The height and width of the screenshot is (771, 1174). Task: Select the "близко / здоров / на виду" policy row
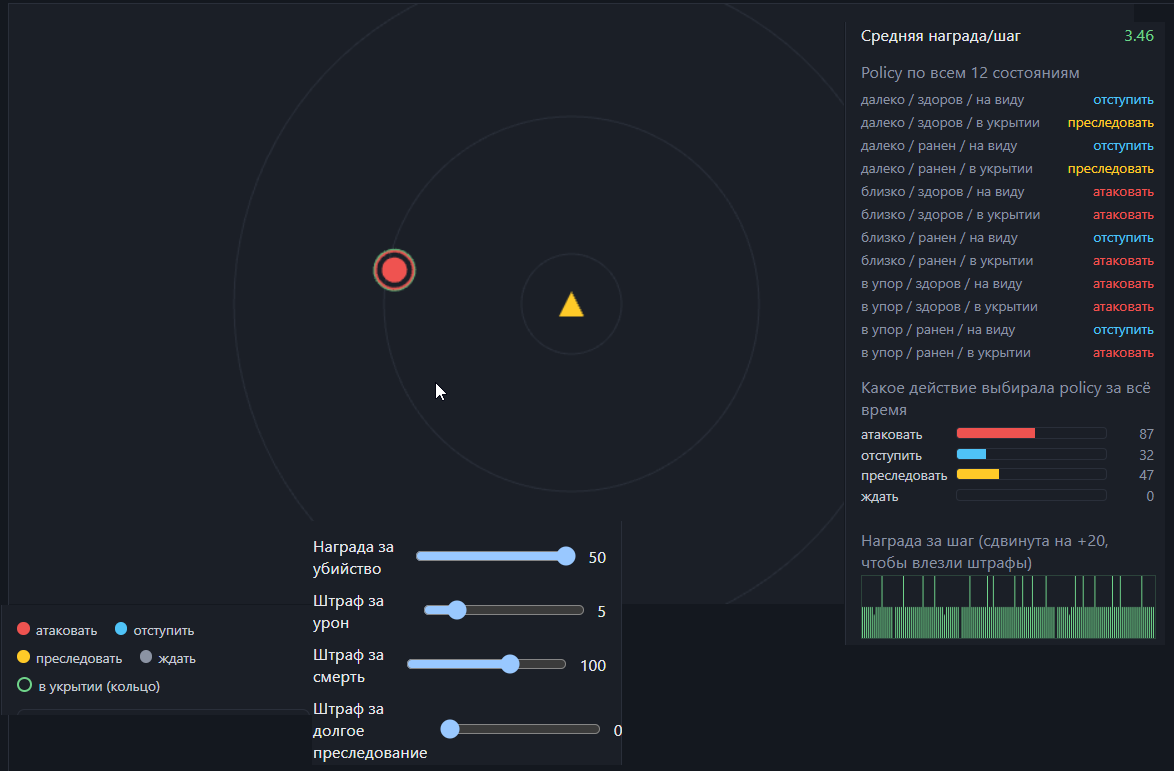click(1007, 192)
